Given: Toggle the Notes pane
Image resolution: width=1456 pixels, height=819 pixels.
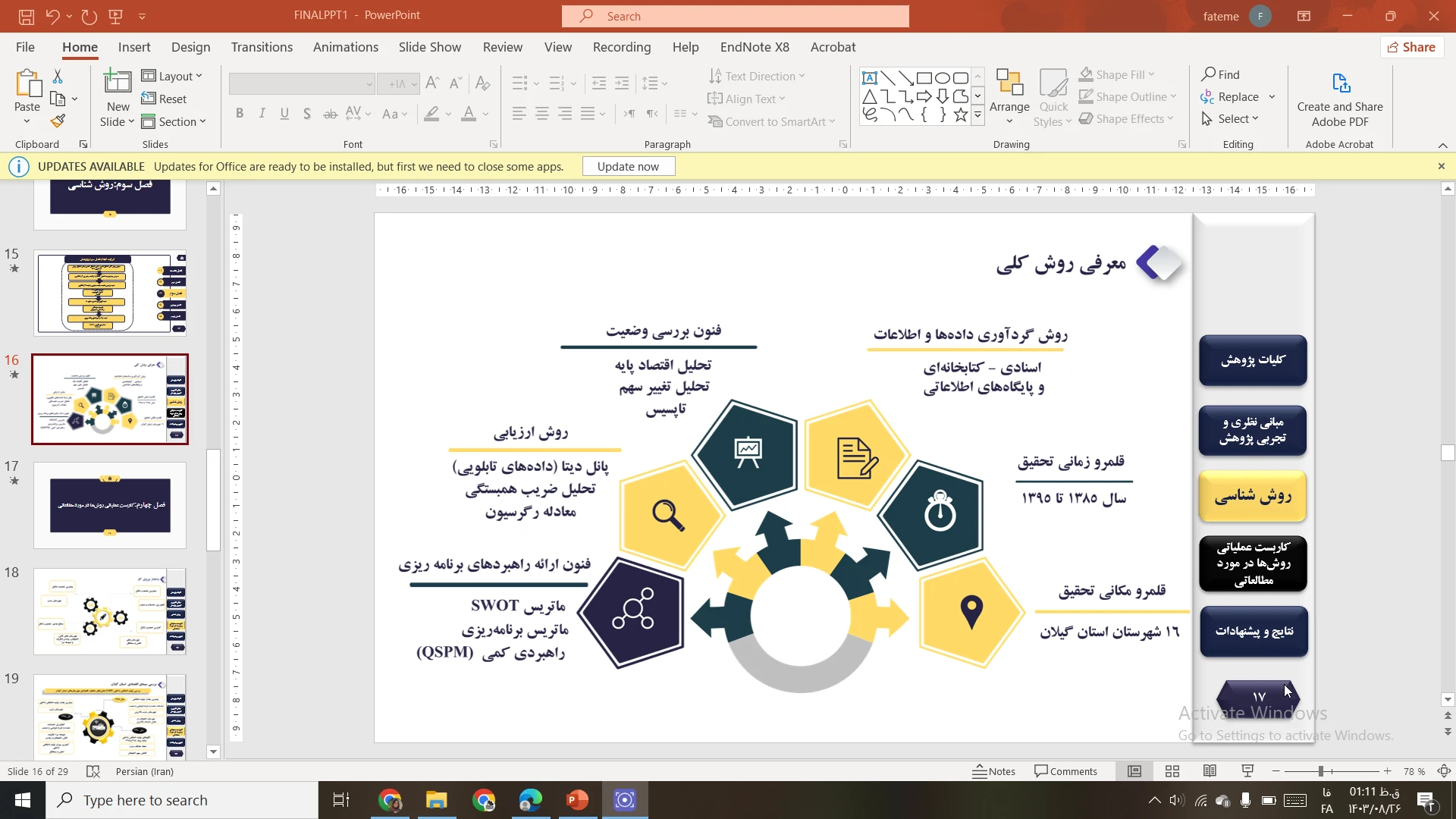Looking at the screenshot, I should coord(994,771).
